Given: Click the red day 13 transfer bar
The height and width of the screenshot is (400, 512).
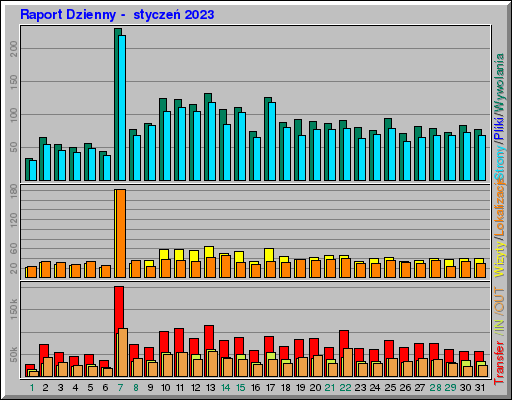Looking at the screenshot, I should pos(209,337).
